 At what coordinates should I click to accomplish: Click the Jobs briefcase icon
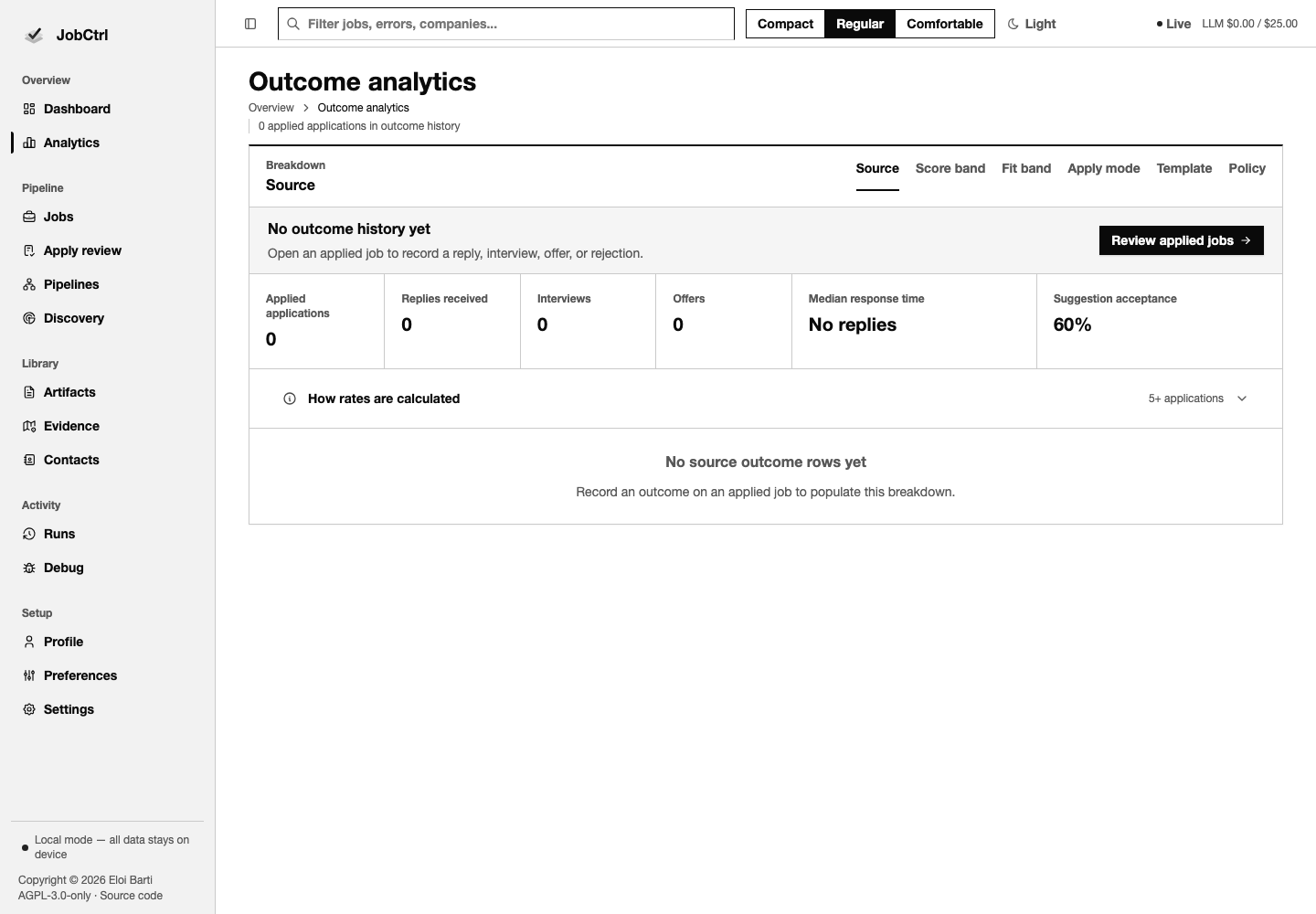[29, 217]
